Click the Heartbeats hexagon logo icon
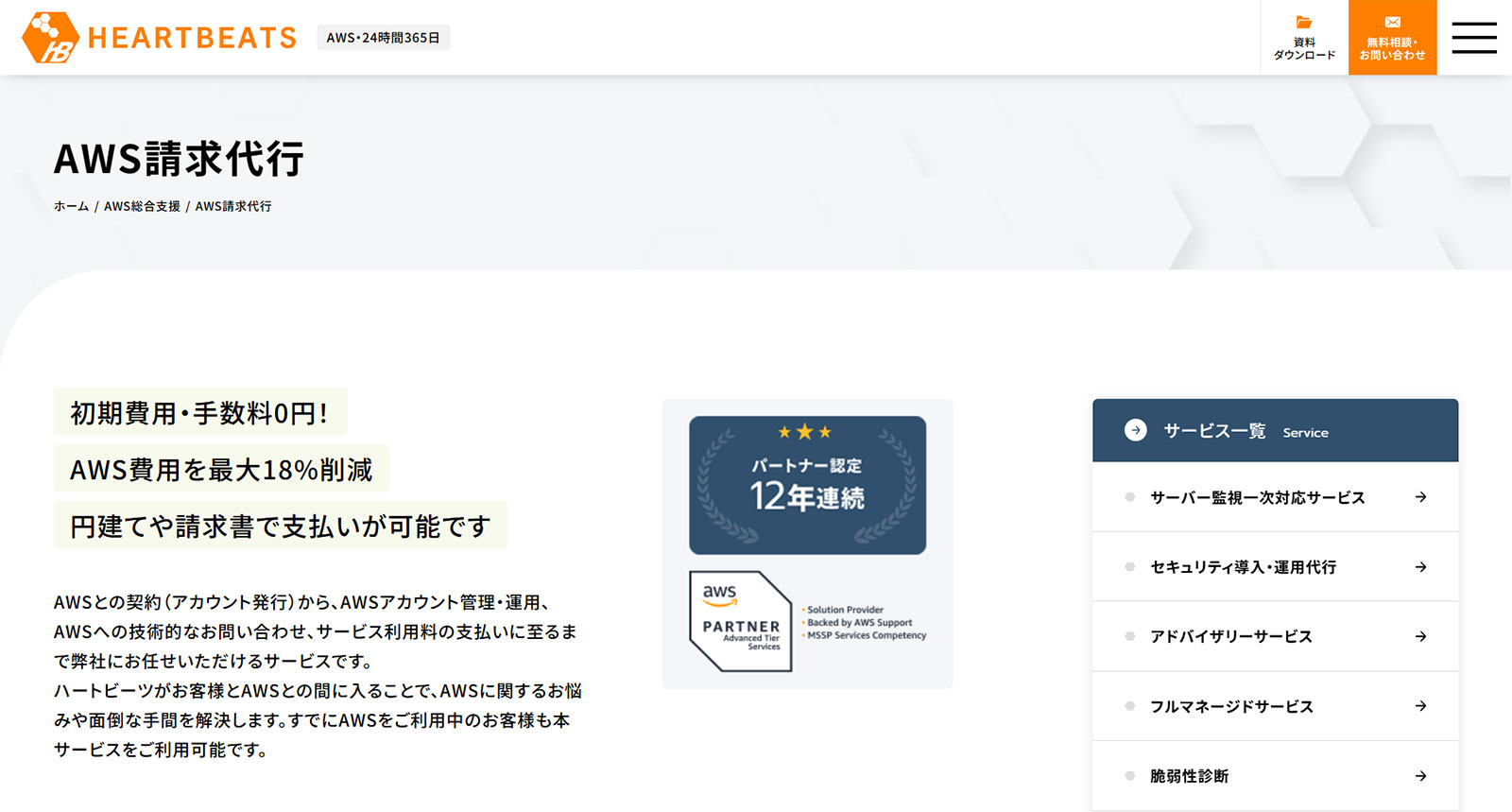 [x=50, y=38]
